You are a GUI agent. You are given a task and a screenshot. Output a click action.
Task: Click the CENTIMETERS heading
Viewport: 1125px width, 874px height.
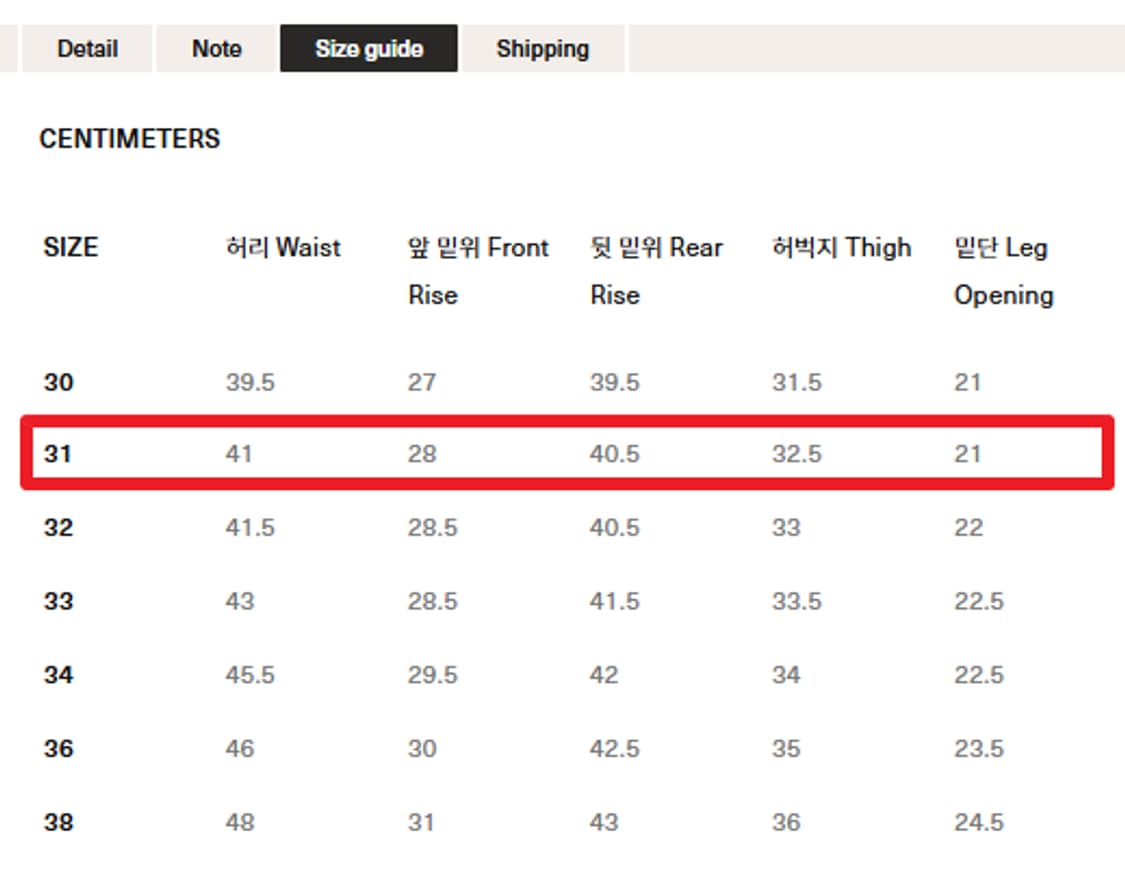click(130, 138)
